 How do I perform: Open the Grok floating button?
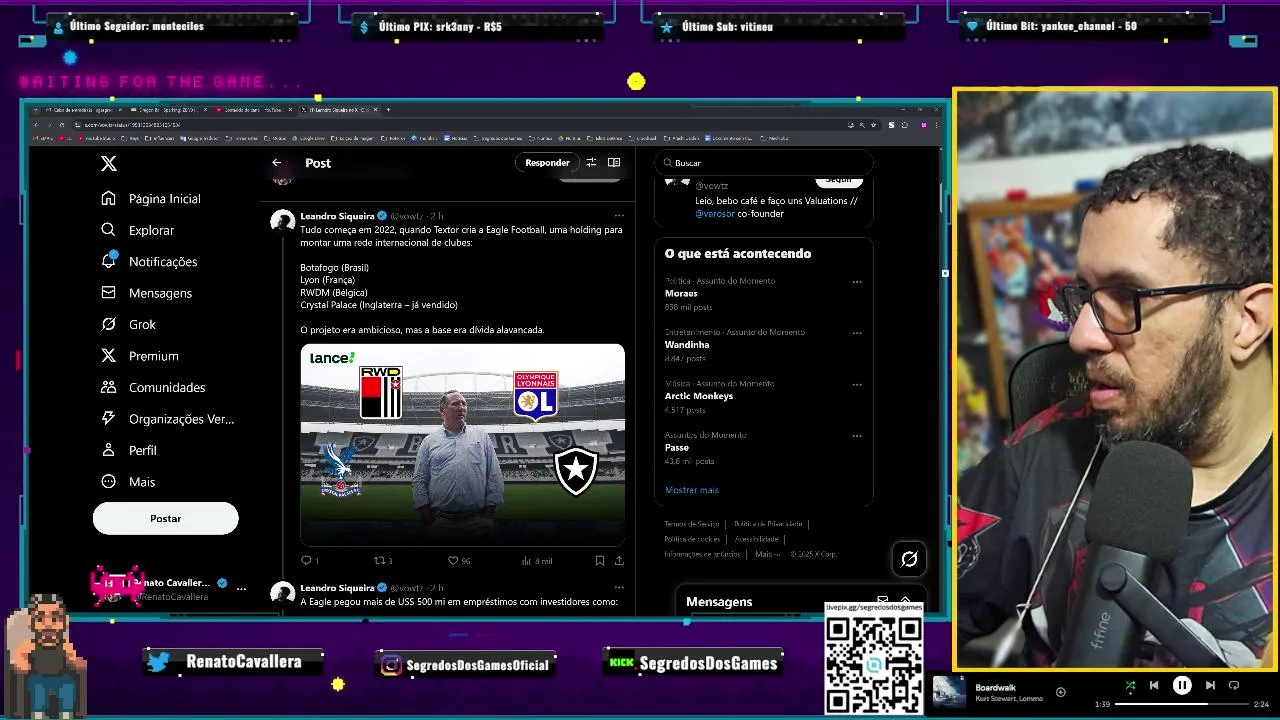tap(909, 559)
